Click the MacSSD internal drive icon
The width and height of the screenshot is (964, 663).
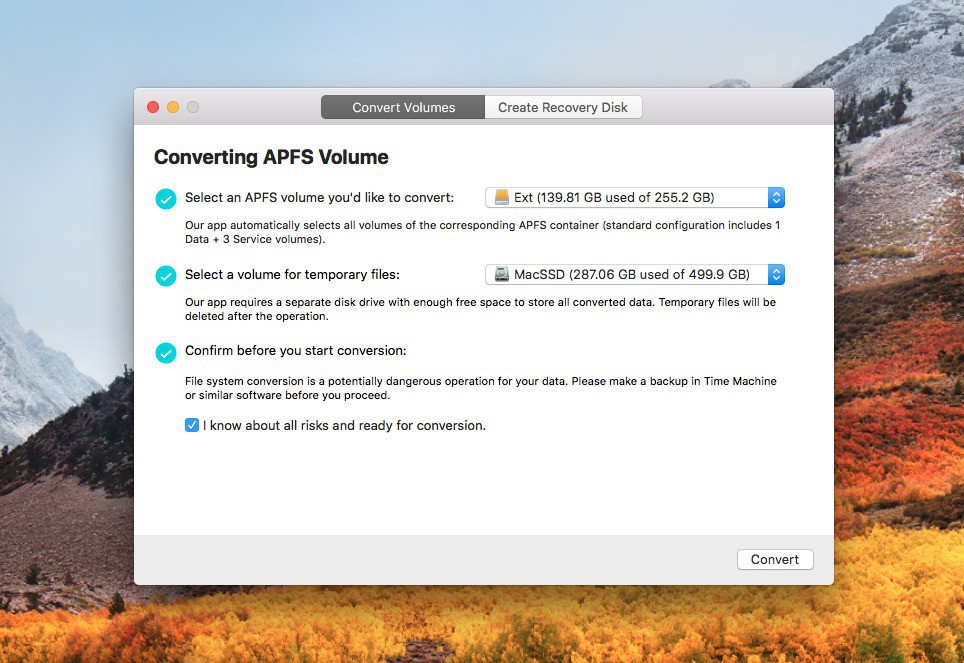[x=502, y=274]
